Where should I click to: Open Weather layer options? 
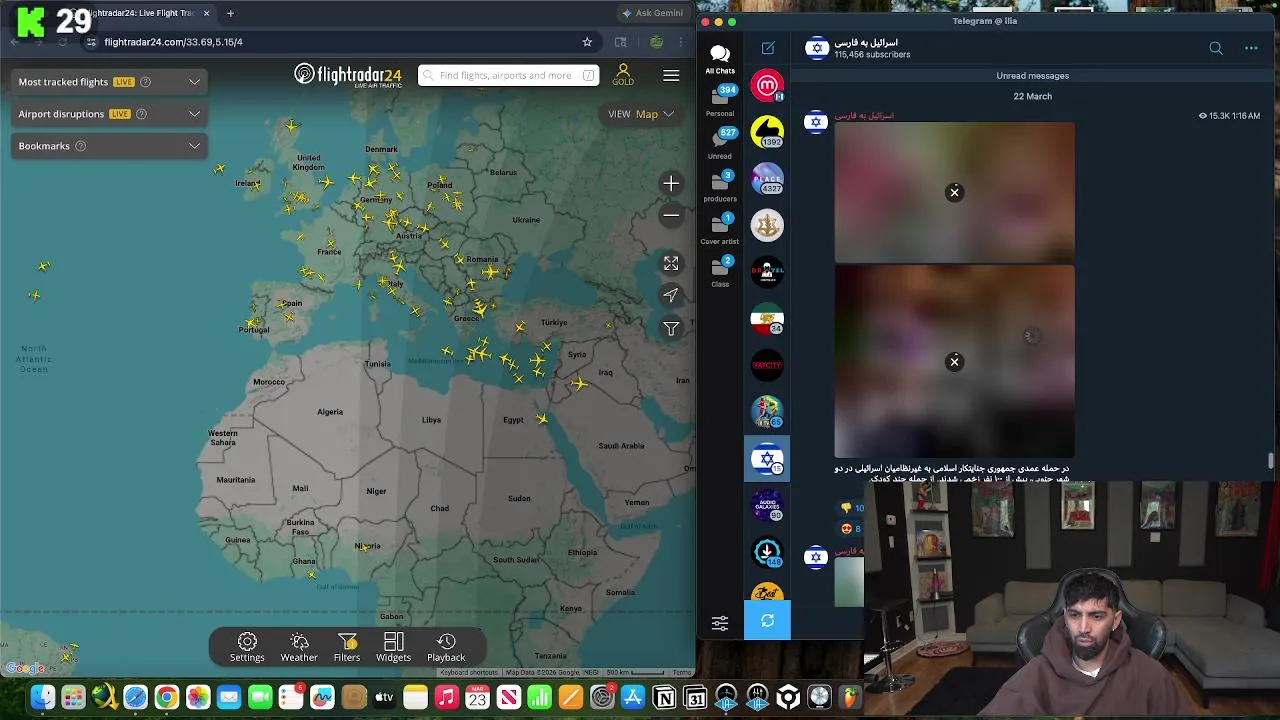(299, 647)
